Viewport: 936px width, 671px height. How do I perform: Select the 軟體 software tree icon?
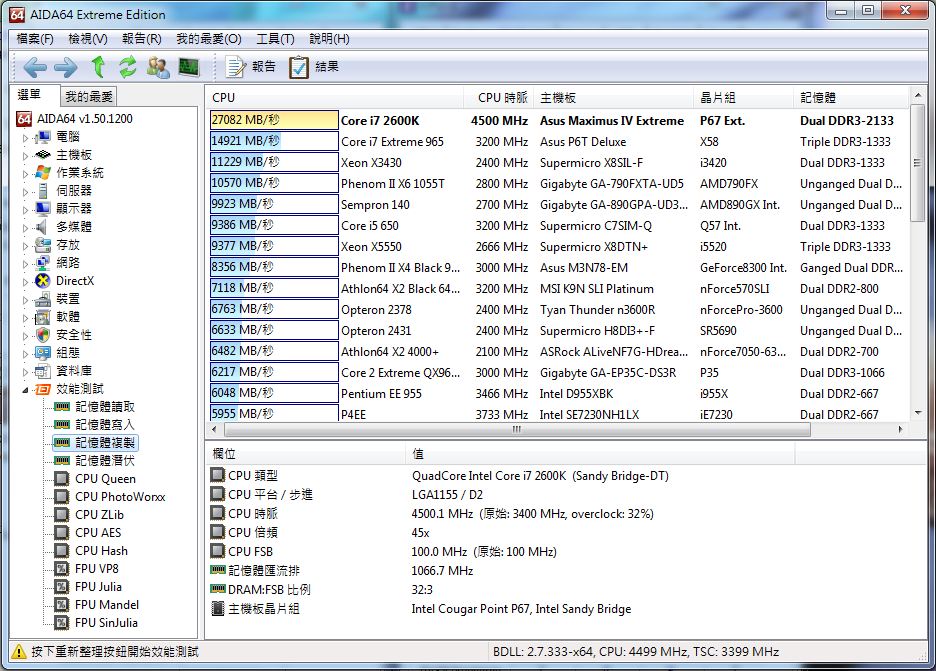[x=42, y=317]
